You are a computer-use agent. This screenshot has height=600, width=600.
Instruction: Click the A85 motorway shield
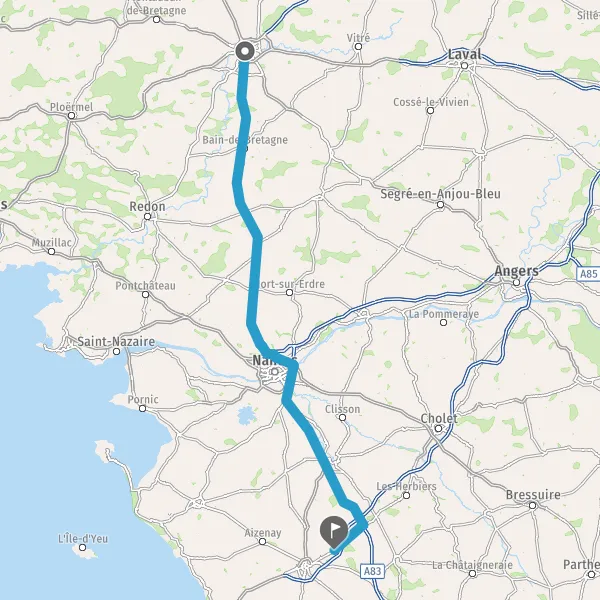tap(589, 274)
